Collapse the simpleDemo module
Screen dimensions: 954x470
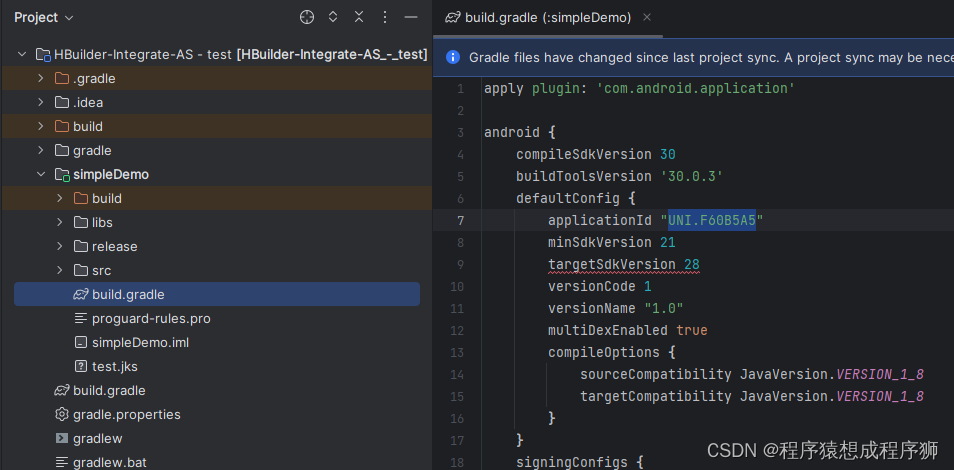(41, 174)
